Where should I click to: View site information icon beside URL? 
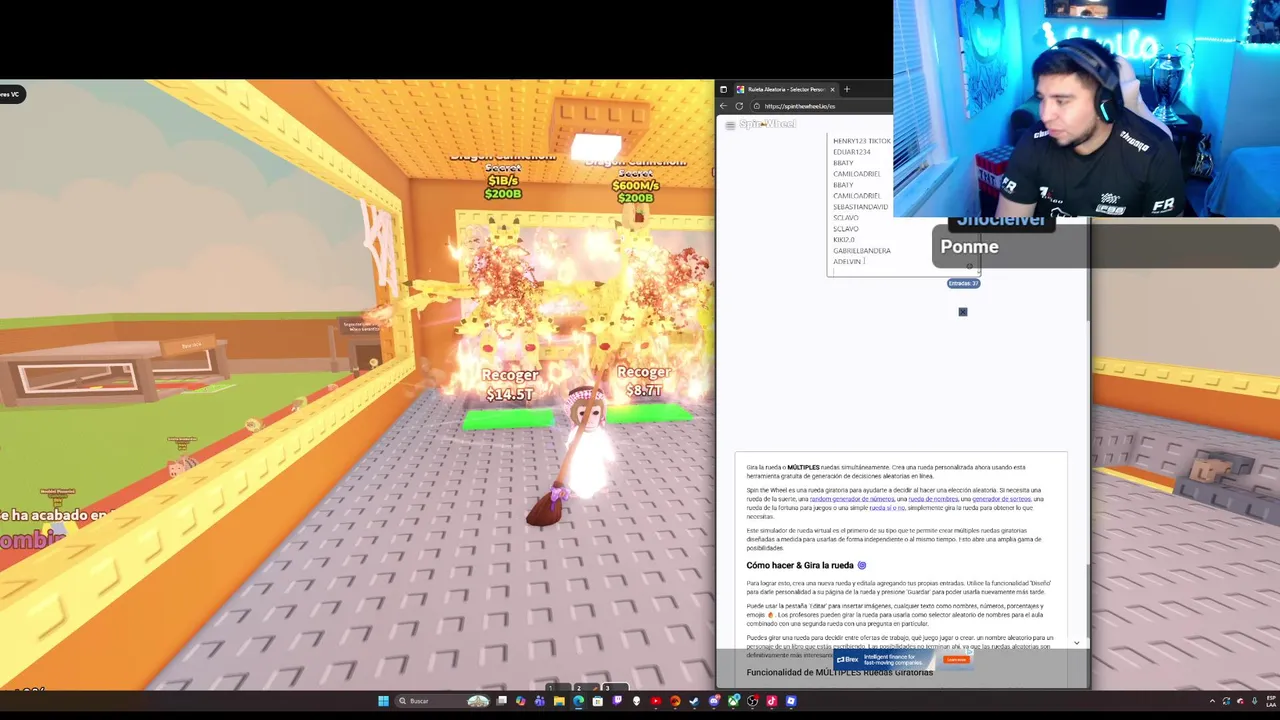click(757, 106)
